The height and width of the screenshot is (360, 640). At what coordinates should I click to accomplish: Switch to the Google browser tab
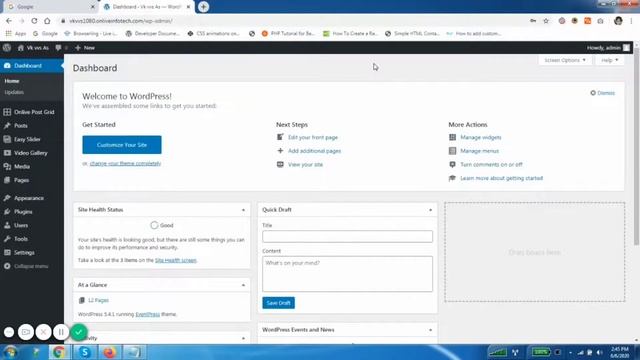[x=50, y=7]
